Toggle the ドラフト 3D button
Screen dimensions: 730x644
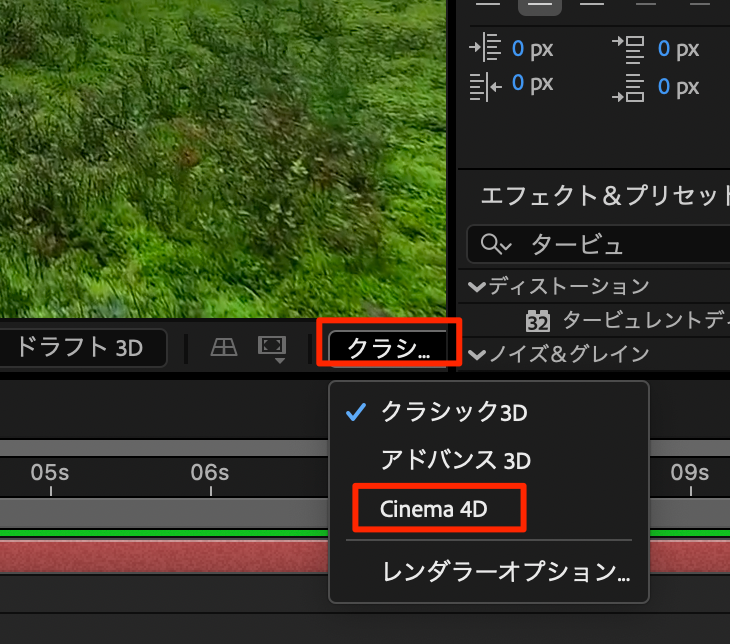click(x=80, y=348)
